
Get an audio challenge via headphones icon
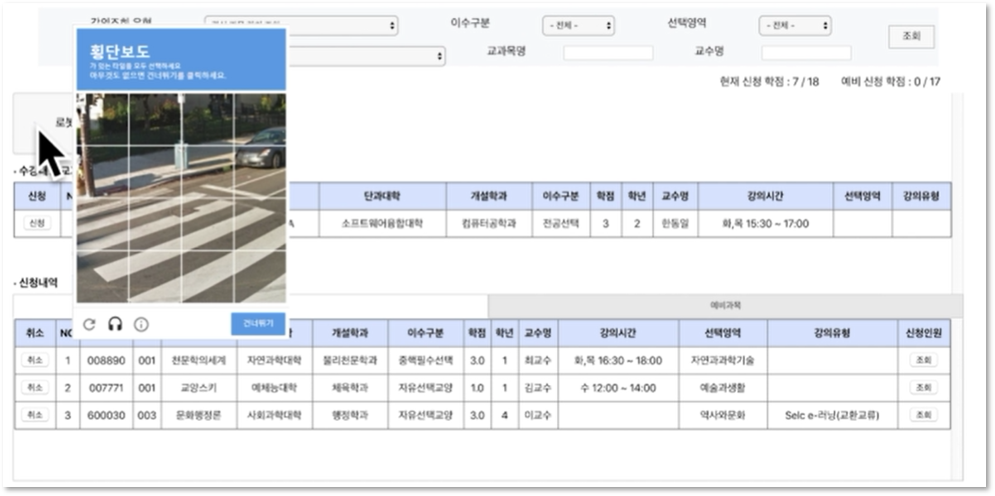pyautogui.click(x=115, y=324)
